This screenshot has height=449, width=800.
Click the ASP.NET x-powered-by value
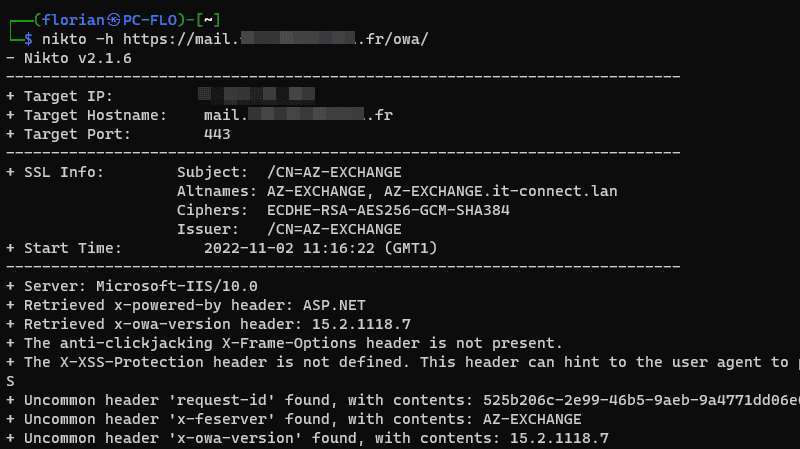point(334,305)
